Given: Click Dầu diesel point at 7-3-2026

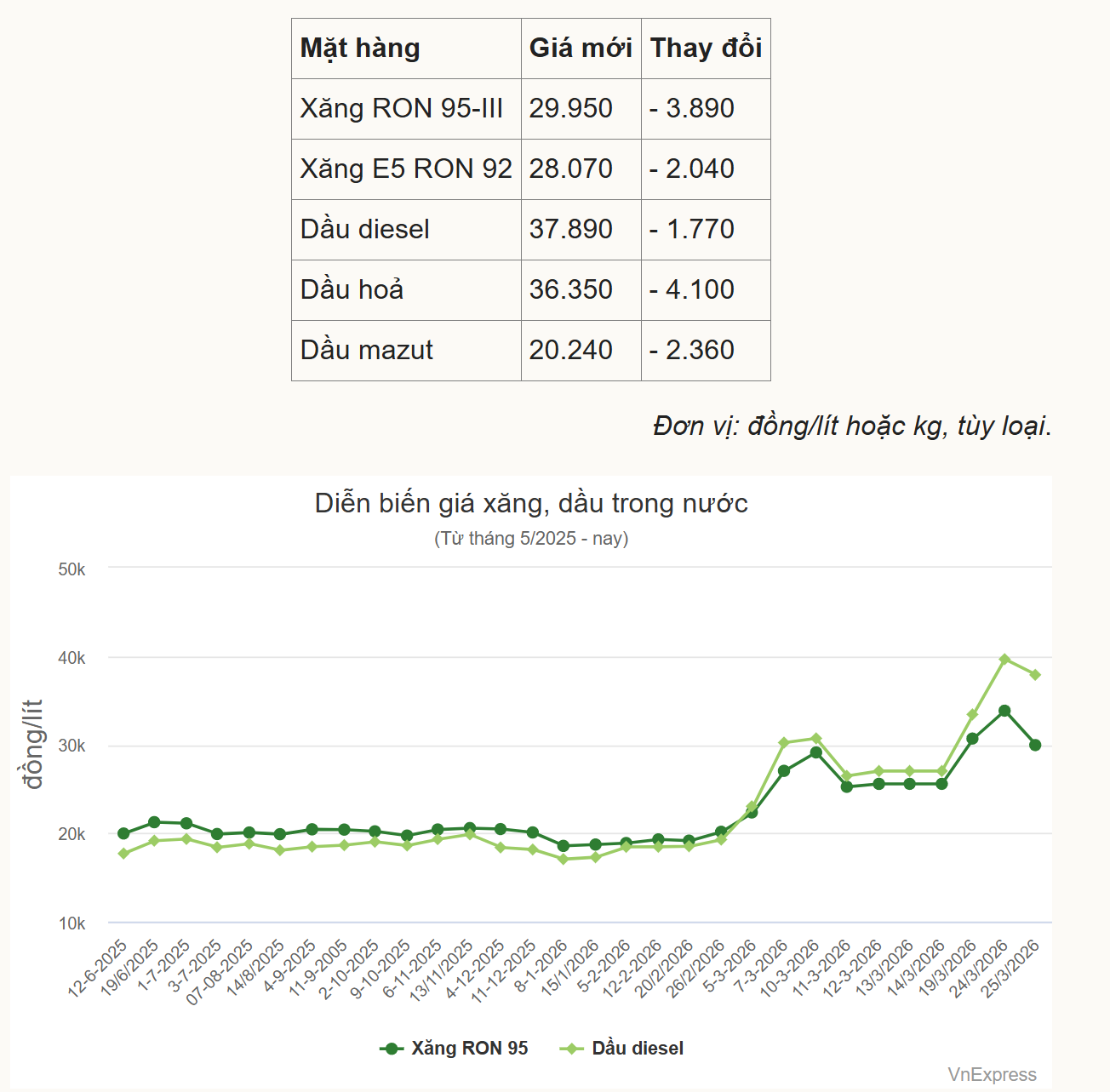Looking at the screenshot, I should point(784,743).
